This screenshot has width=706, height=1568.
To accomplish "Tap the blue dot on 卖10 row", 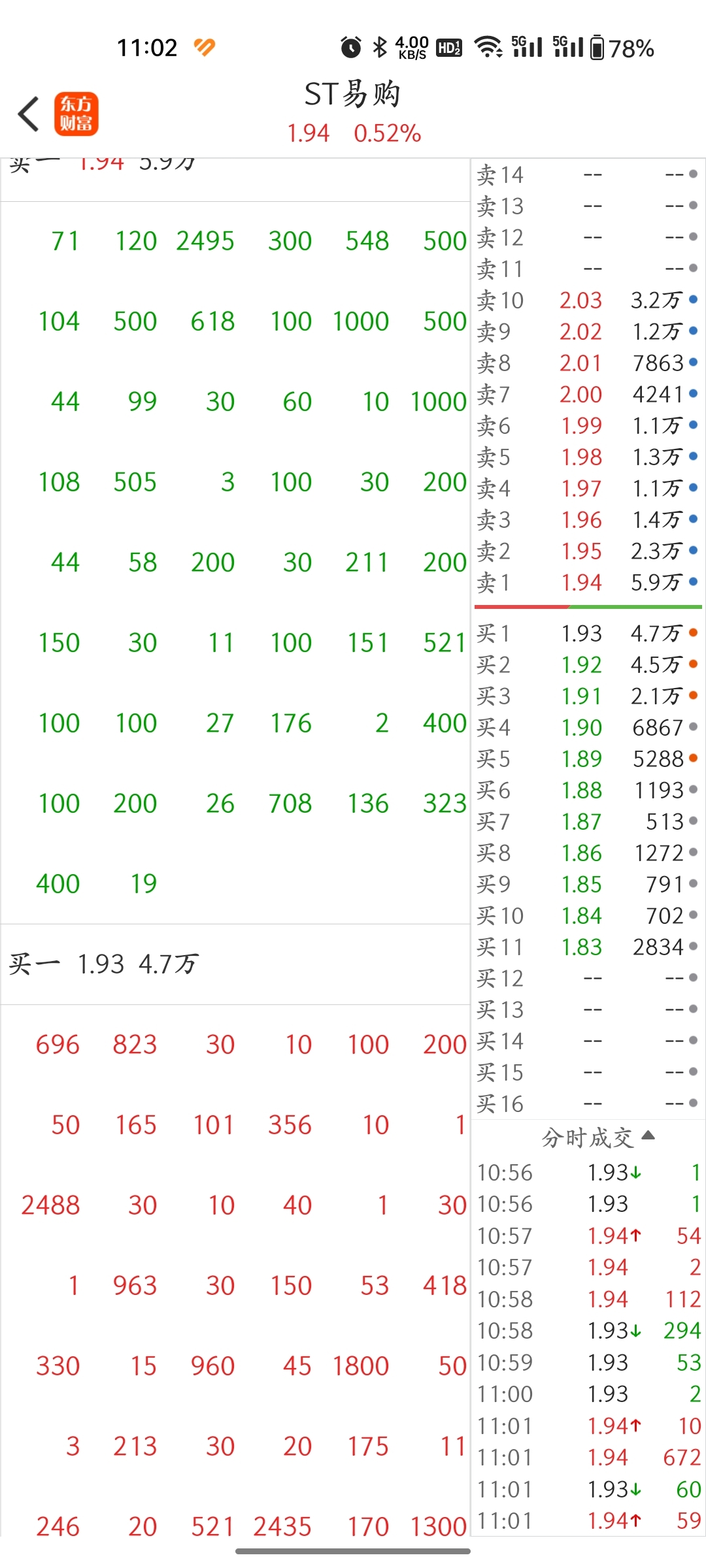I will pos(693,299).
